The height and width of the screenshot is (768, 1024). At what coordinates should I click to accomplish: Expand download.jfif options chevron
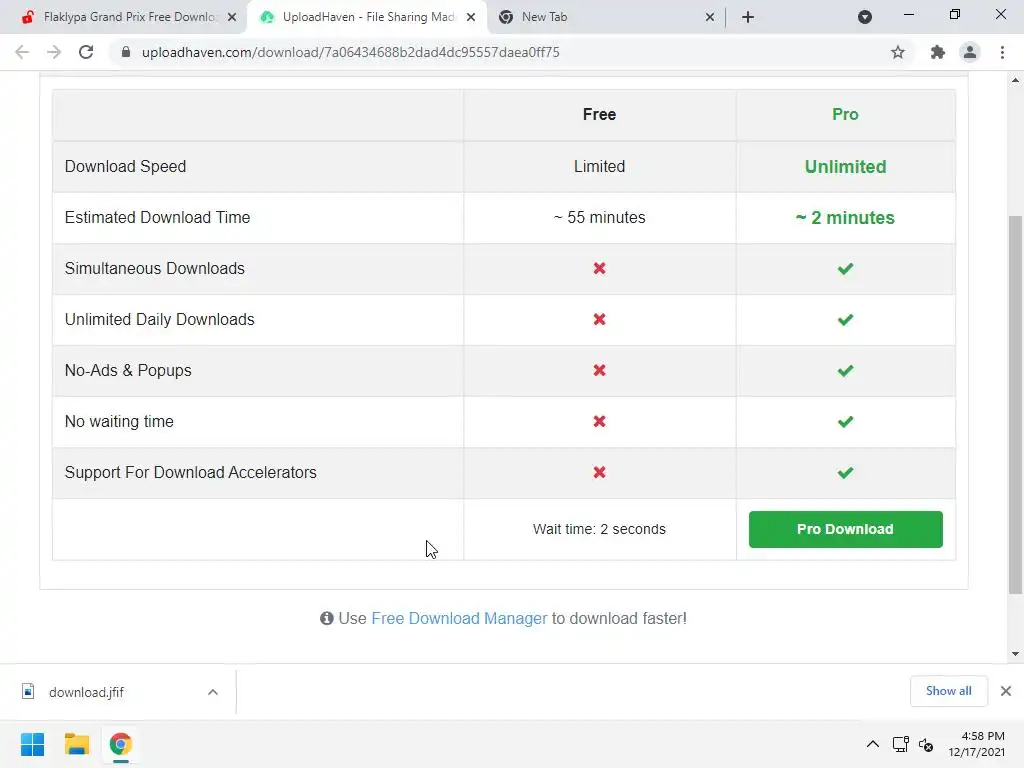tap(212, 692)
